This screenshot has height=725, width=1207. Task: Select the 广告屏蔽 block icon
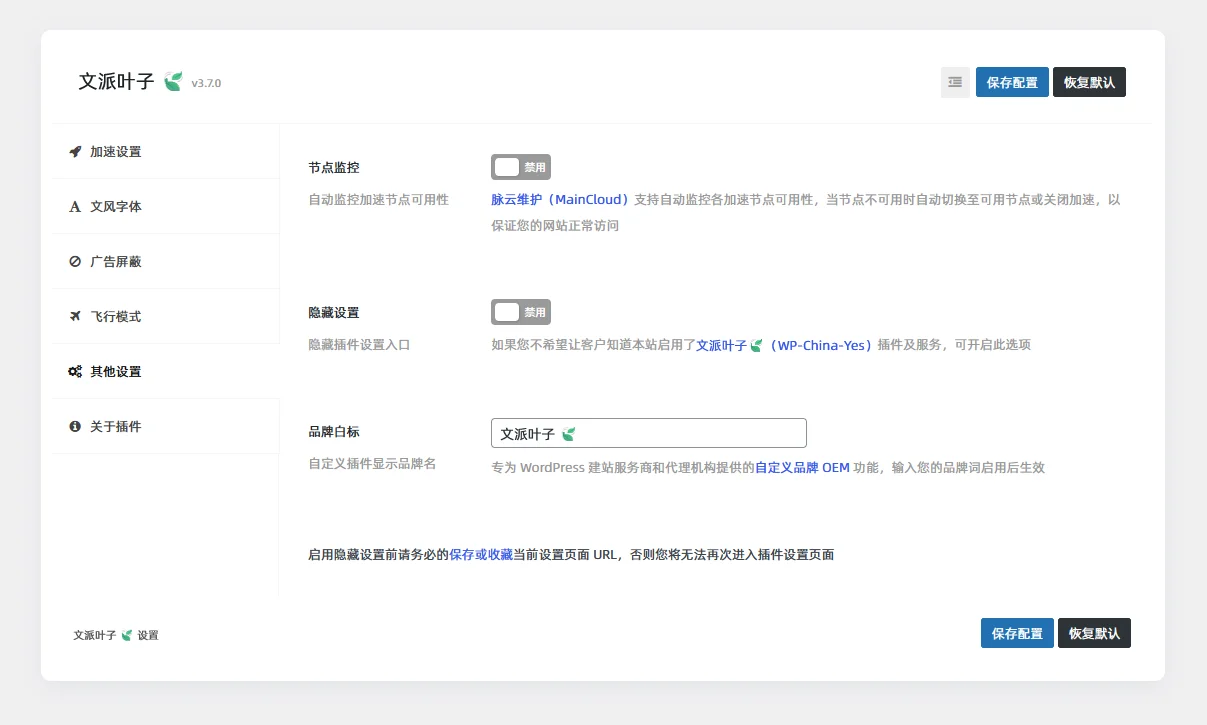pos(75,261)
